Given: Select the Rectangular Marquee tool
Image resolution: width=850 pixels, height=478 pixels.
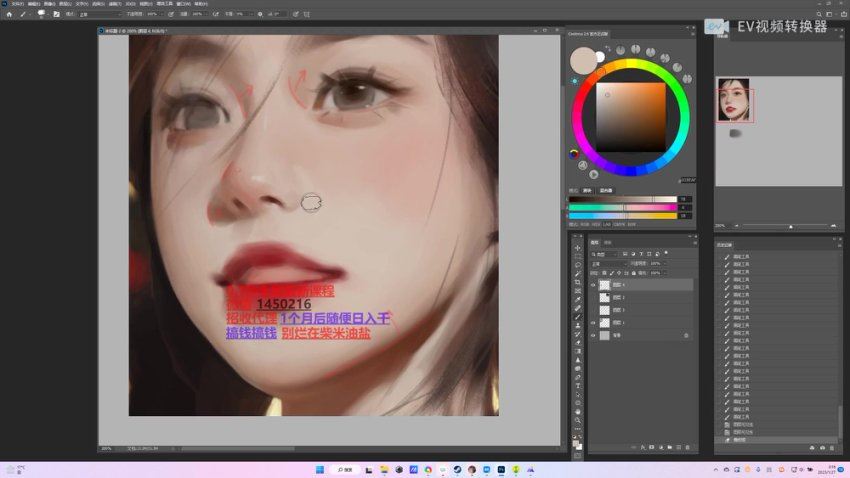Looking at the screenshot, I should pyautogui.click(x=577, y=256).
